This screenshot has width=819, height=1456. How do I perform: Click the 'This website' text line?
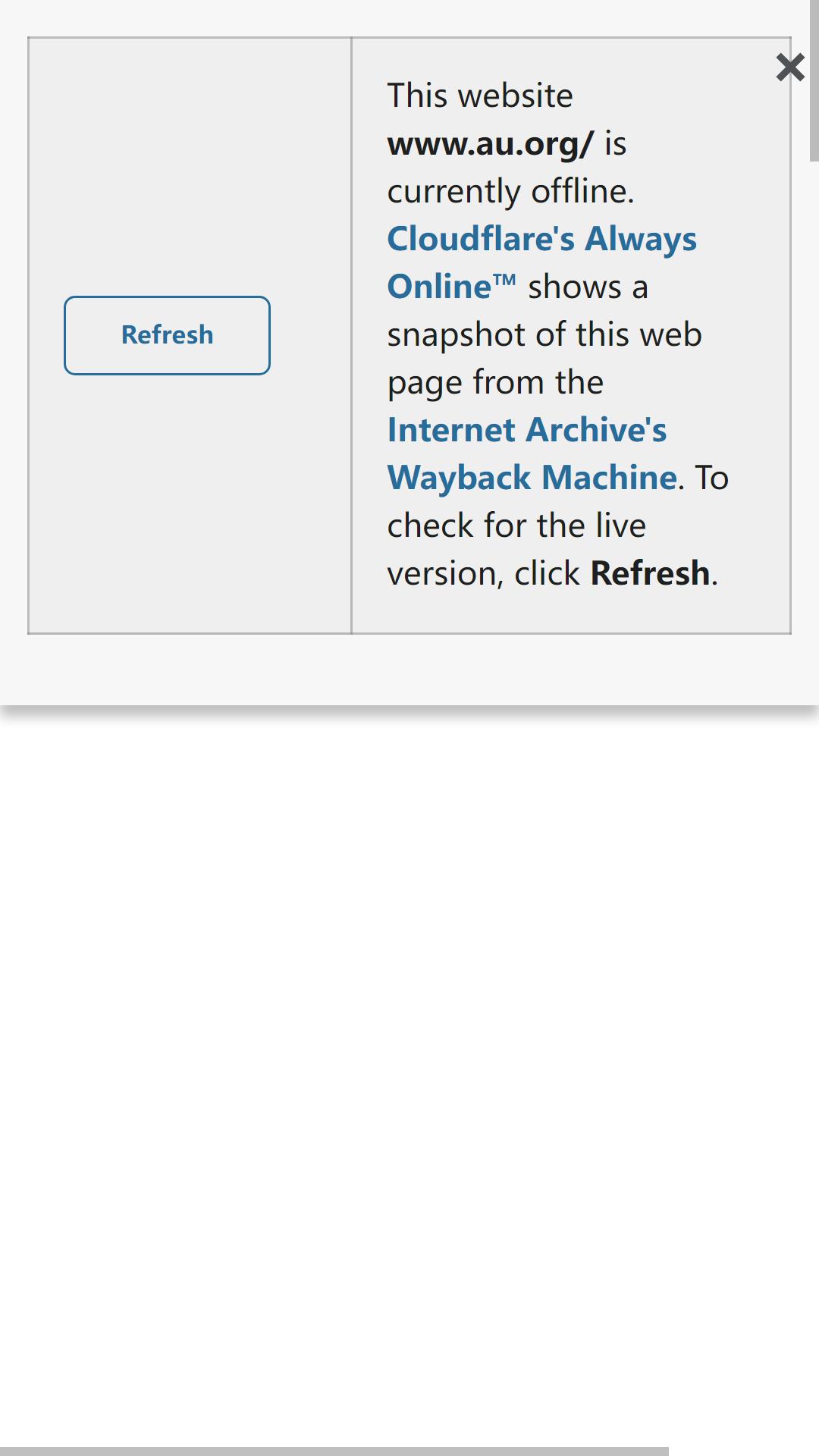(480, 96)
